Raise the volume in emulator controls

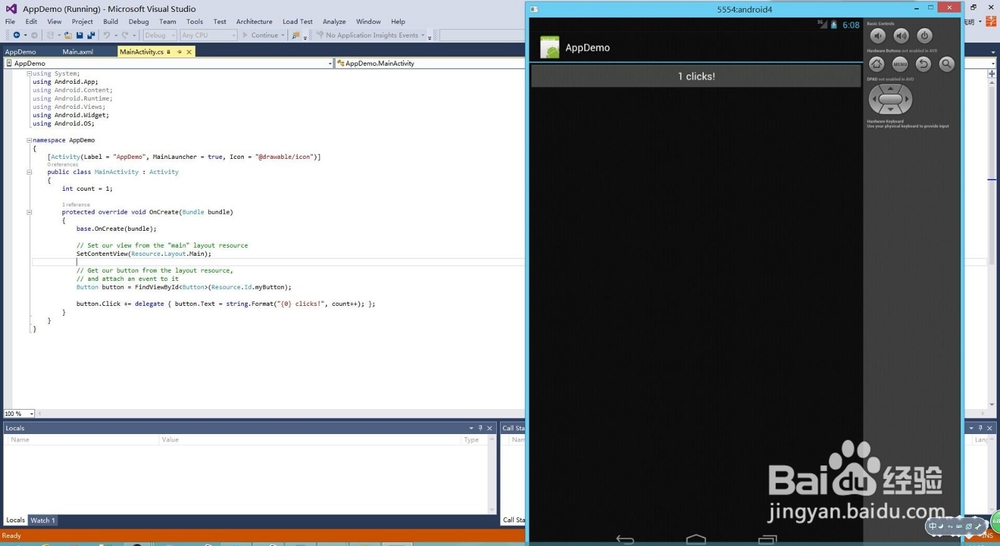coord(901,36)
